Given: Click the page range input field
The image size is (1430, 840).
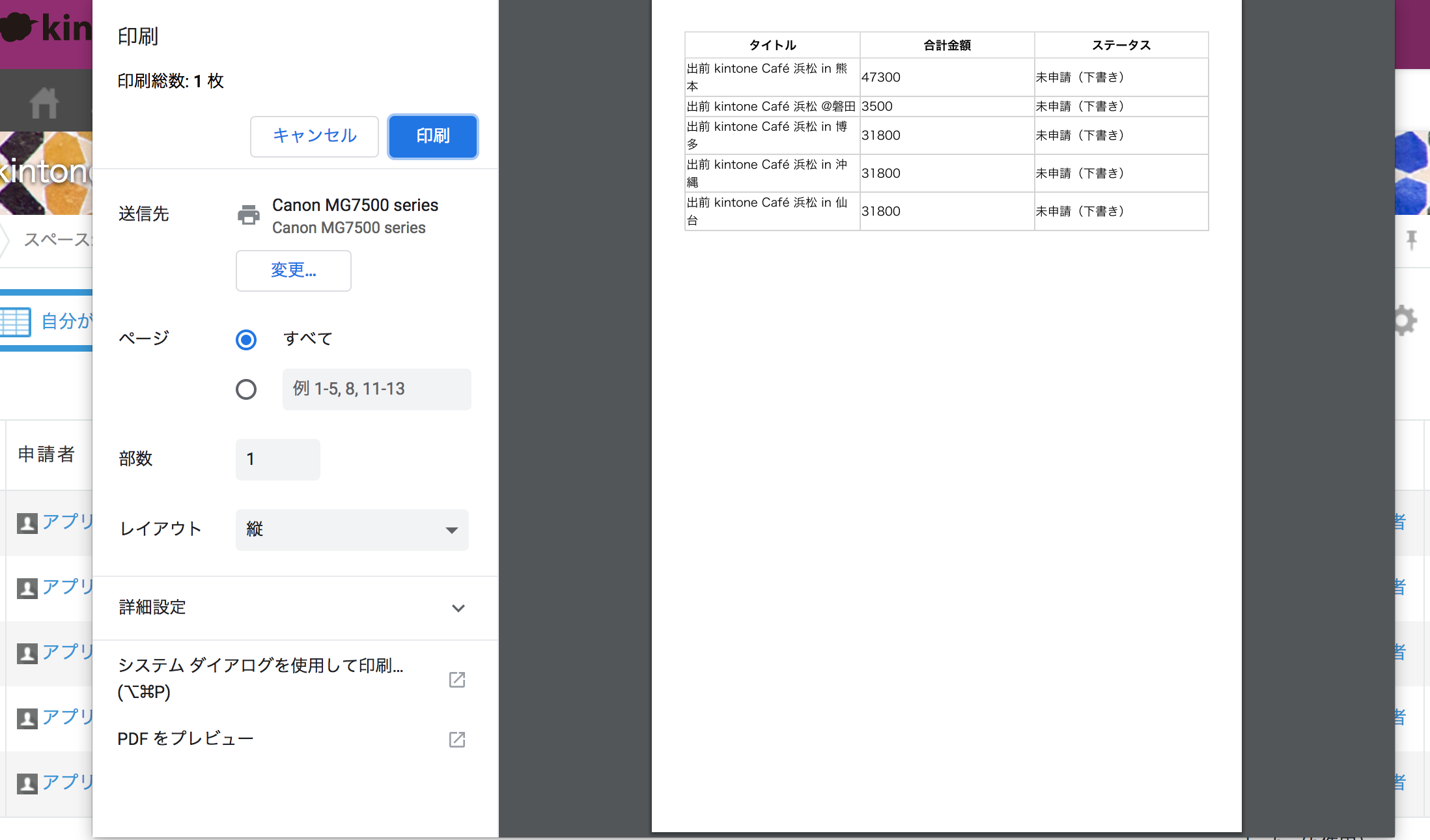Looking at the screenshot, I should (376, 389).
